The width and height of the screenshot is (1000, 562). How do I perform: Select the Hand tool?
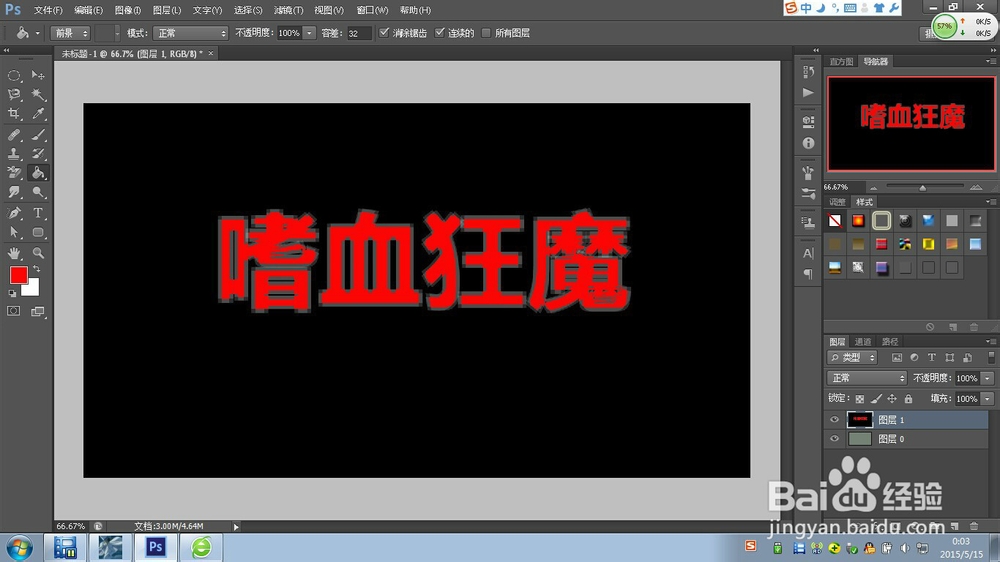point(14,253)
